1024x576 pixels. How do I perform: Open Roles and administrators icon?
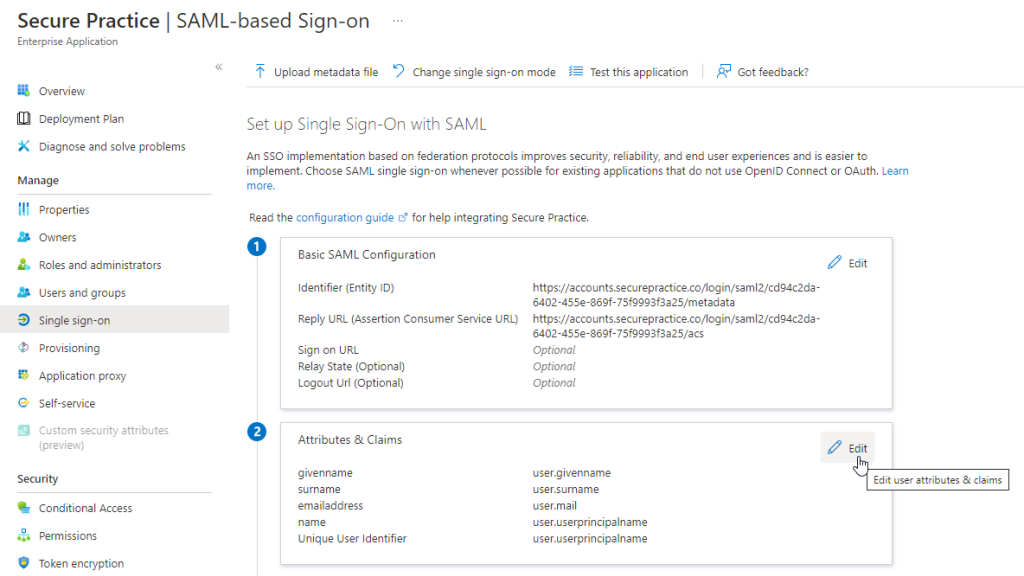pyautogui.click(x=24, y=265)
